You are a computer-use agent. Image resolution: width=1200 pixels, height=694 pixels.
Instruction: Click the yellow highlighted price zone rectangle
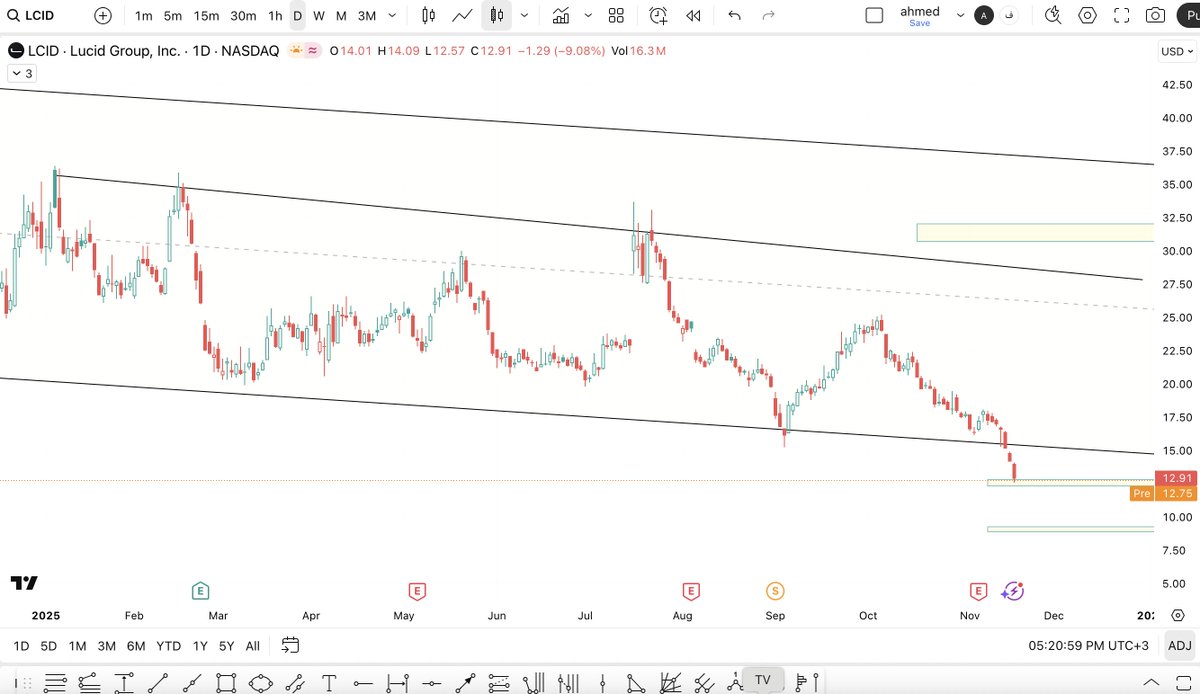click(1035, 233)
